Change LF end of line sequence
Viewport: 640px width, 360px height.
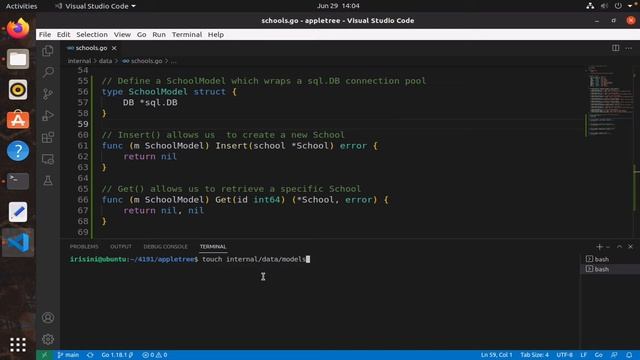coord(584,355)
